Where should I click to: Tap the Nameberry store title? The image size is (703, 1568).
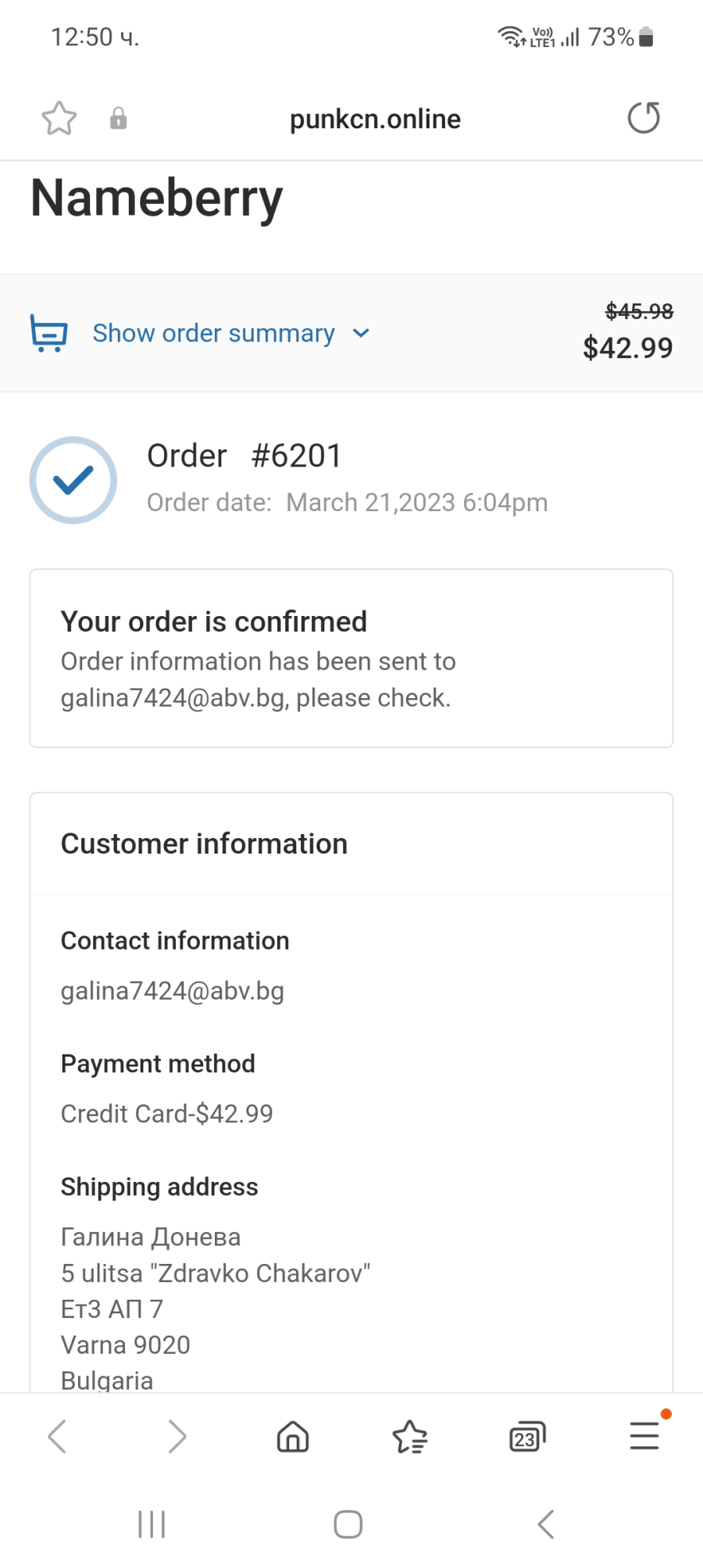point(156,199)
